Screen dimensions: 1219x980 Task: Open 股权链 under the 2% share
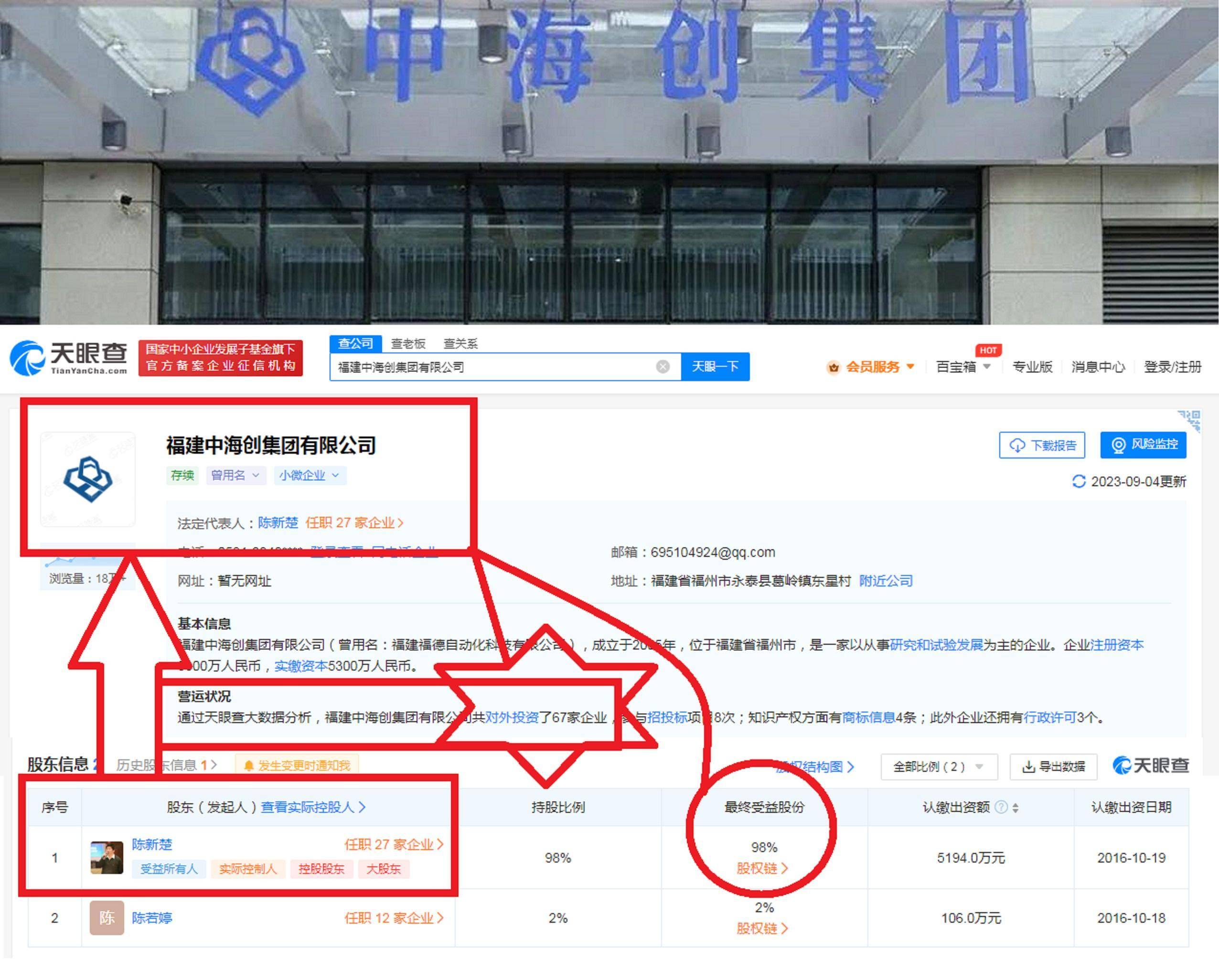coord(762,928)
